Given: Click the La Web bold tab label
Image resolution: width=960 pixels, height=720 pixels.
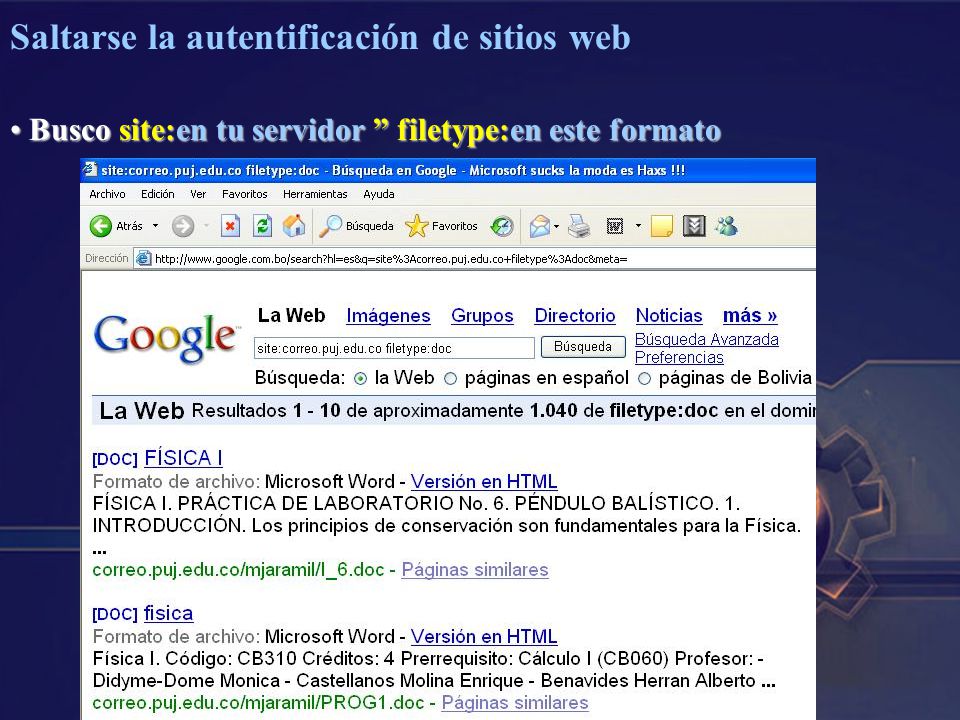Looking at the screenshot, I should coord(291,315).
